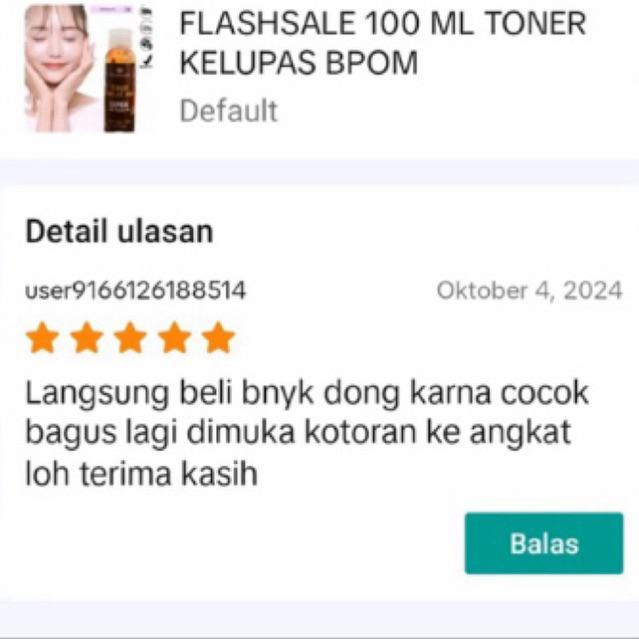The image size is (639, 639).
Task: Open FLASHSALE 100 ML TONER product title
Action: (x=383, y=24)
